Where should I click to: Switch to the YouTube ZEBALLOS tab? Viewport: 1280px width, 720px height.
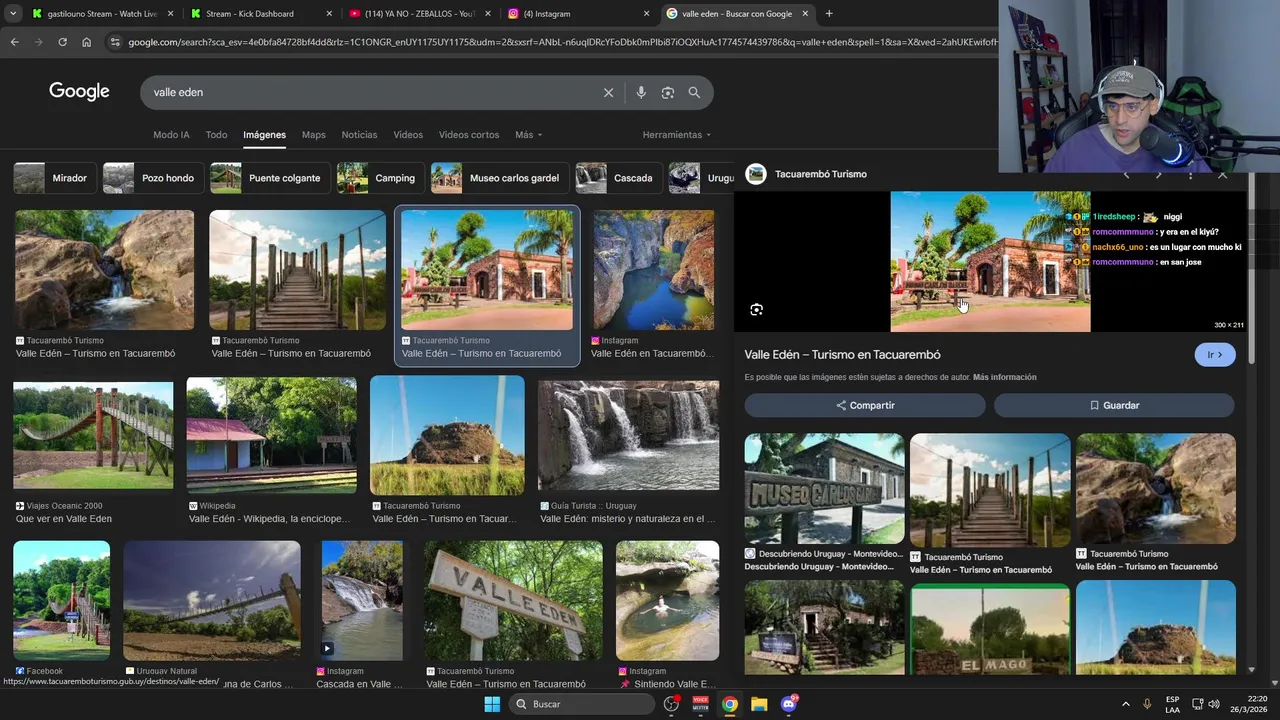click(x=420, y=14)
